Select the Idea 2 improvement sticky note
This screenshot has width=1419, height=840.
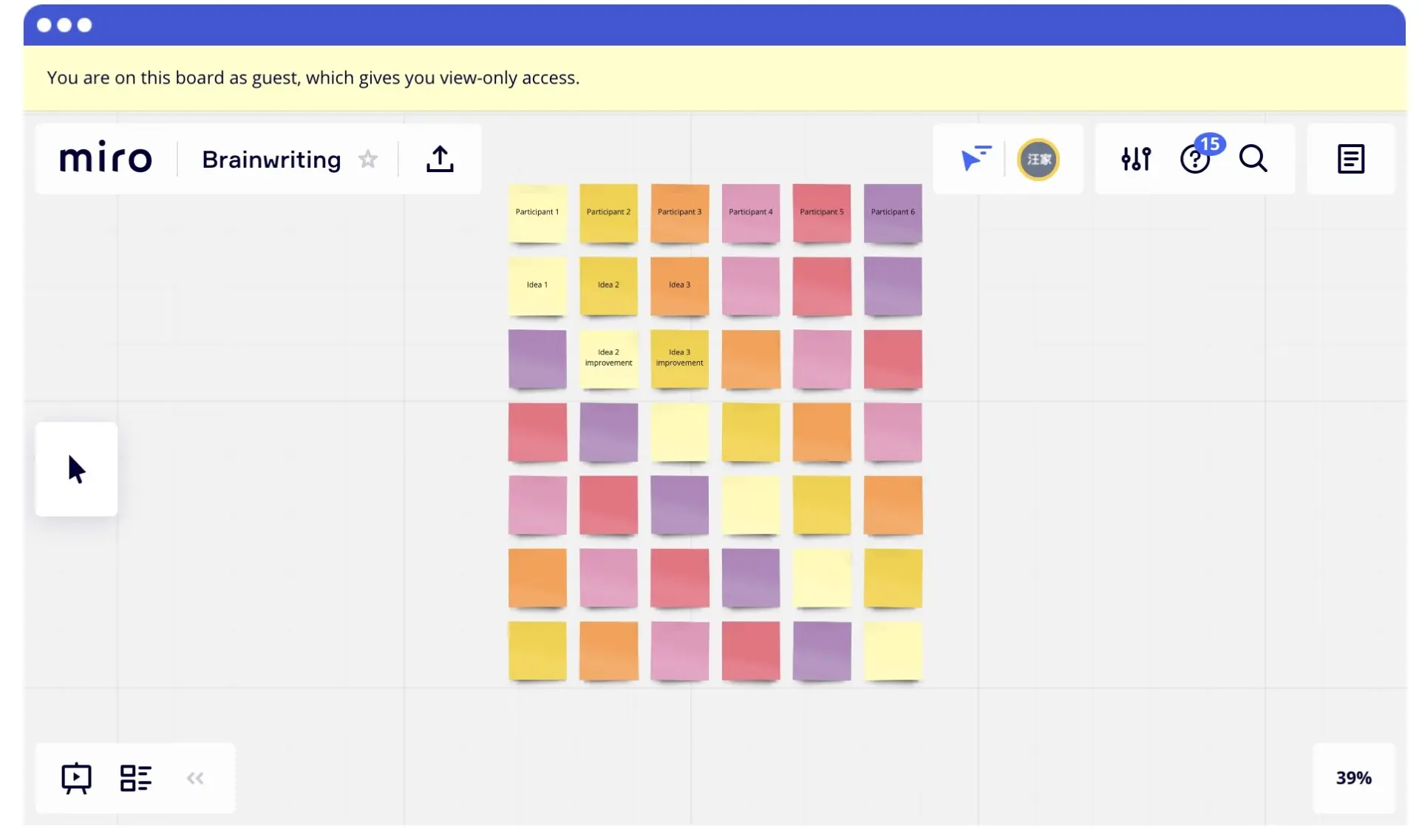[608, 359]
